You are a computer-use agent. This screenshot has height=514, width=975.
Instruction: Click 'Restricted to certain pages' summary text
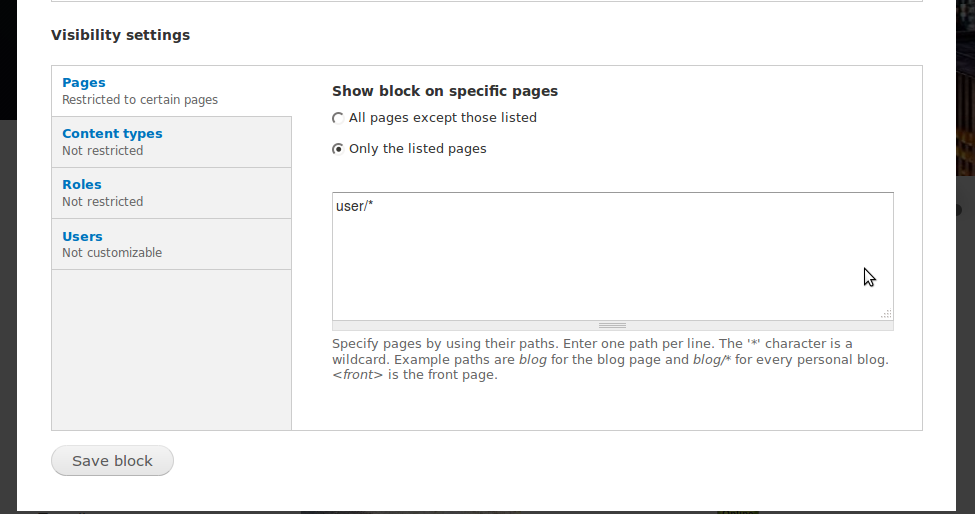point(140,100)
